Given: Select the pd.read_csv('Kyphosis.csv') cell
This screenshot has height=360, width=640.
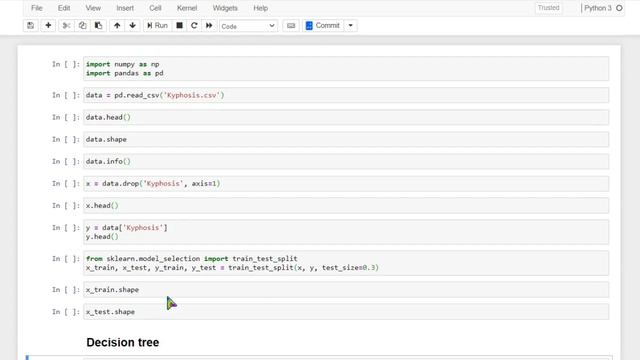Looking at the screenshot, I should coord(346,95).
